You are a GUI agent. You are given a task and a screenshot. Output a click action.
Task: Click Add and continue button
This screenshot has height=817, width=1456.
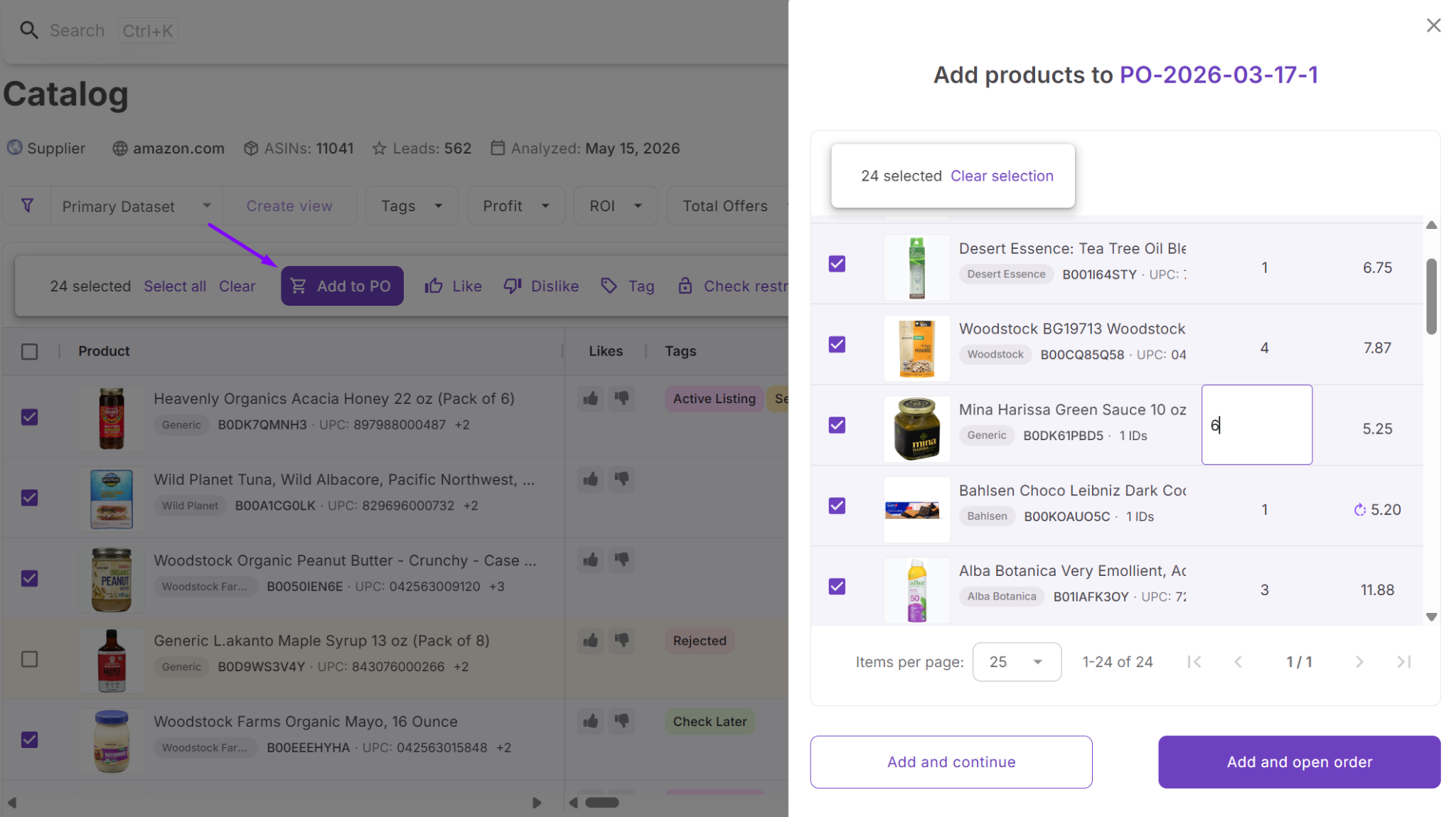(x=951, y=762)
